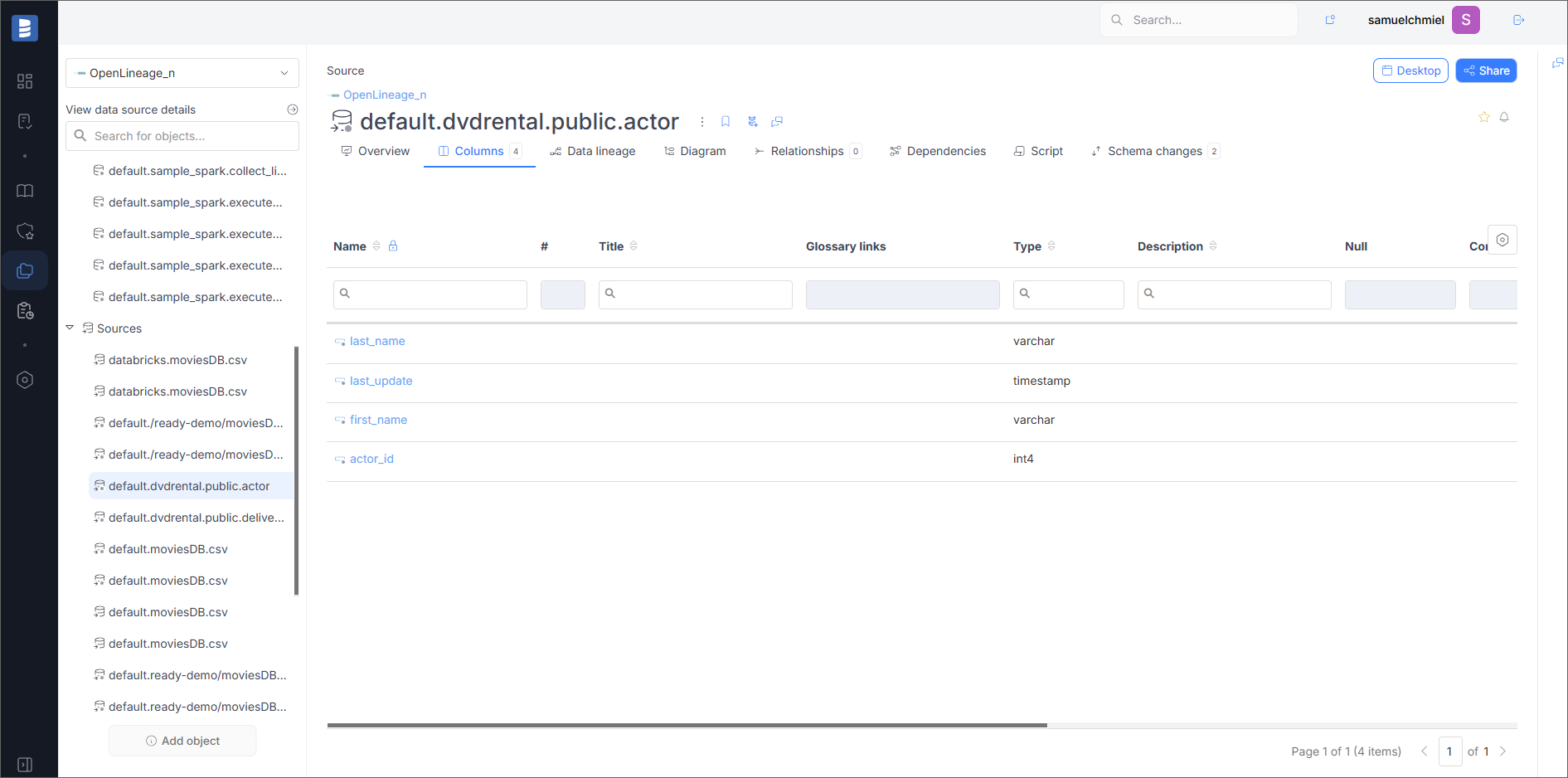Click the column icon before actor_id

click(x=340, y=460)
